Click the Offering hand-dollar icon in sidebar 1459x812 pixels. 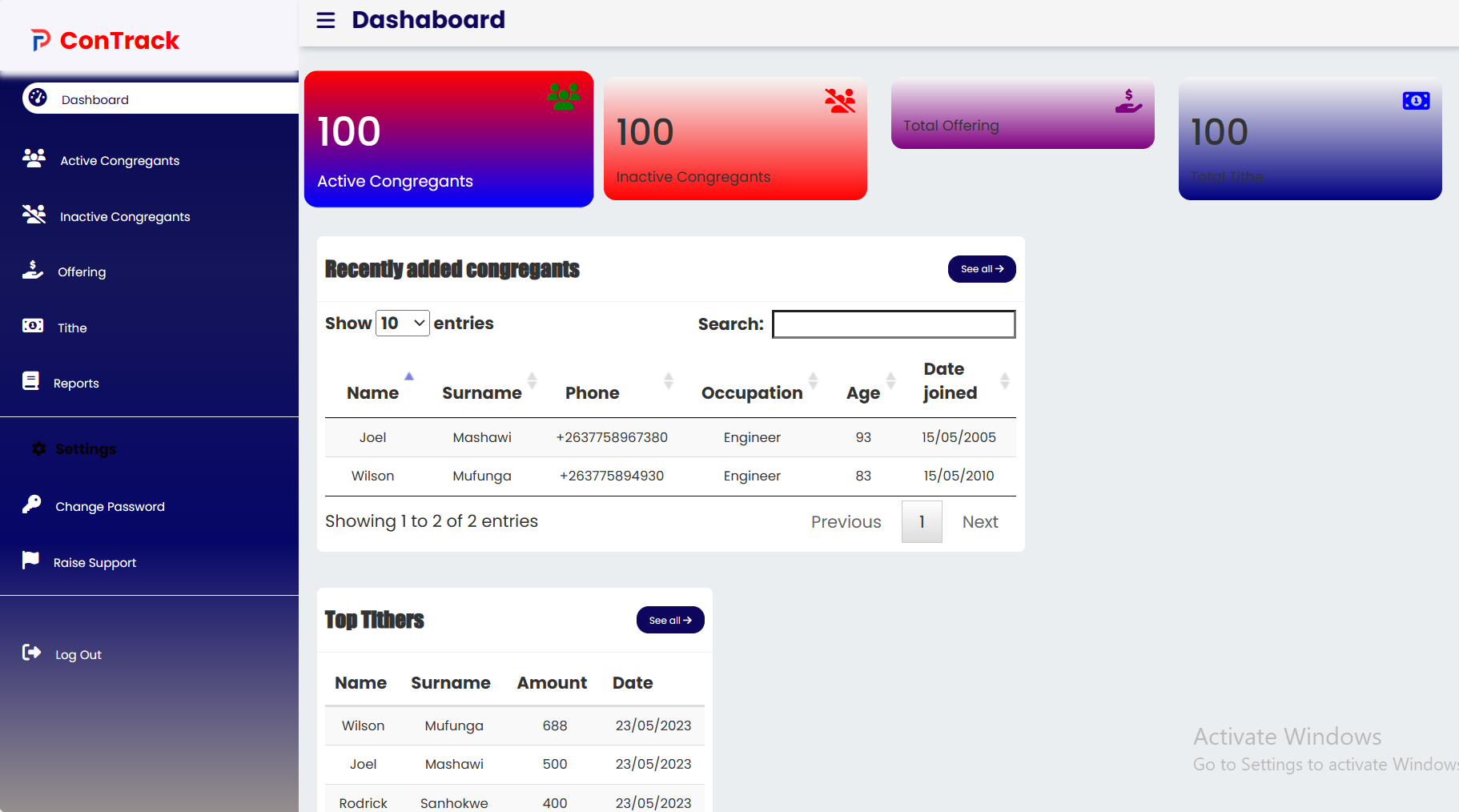click(x=33, y=270)
